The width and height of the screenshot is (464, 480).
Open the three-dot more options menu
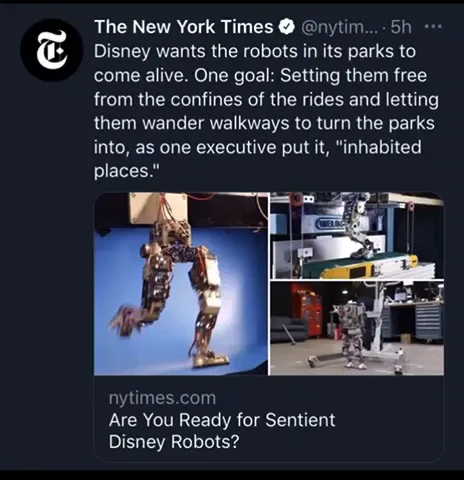434,26
